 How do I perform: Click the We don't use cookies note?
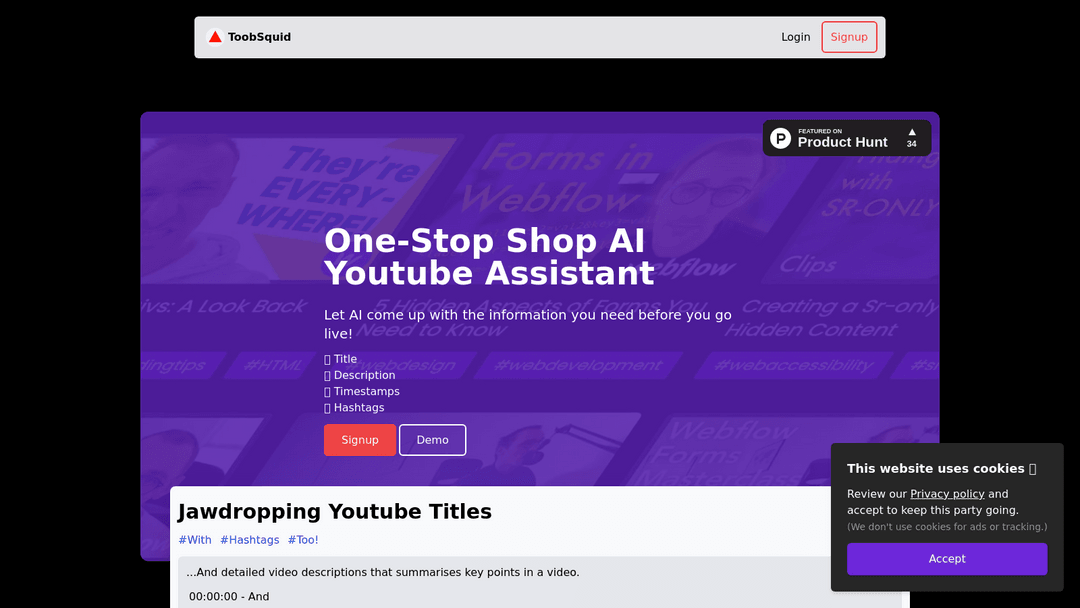point(947,527)
